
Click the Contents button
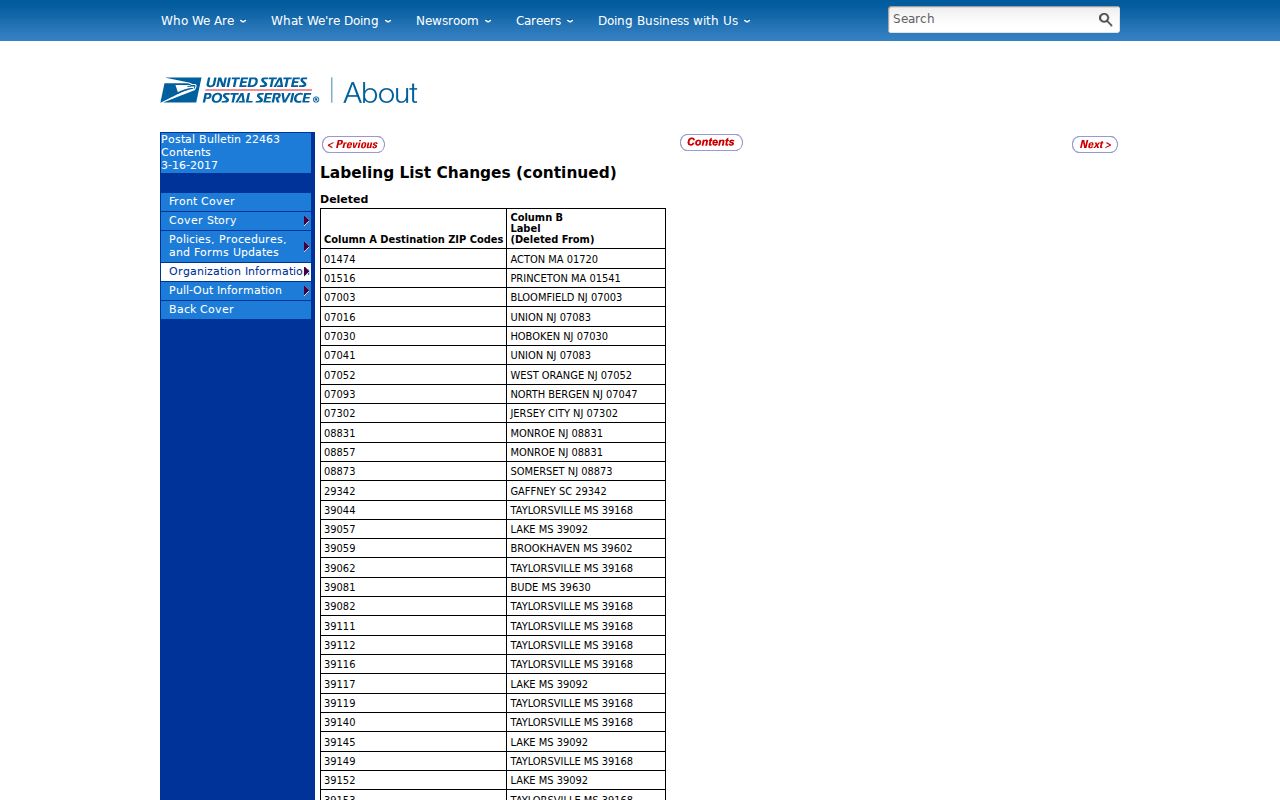[x=711, y=142]
